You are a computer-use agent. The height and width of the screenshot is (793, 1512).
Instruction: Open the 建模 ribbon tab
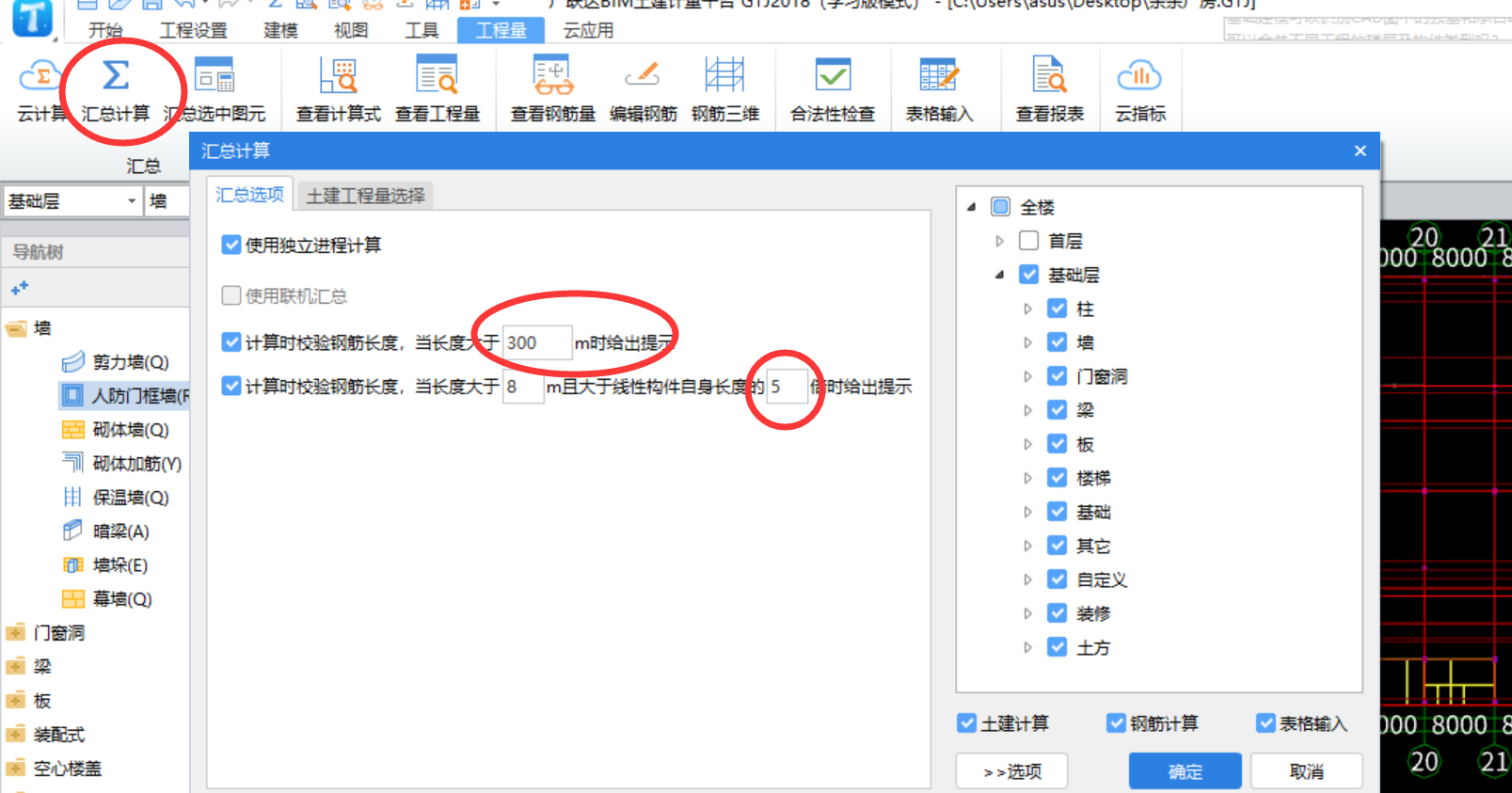[280, 30]
